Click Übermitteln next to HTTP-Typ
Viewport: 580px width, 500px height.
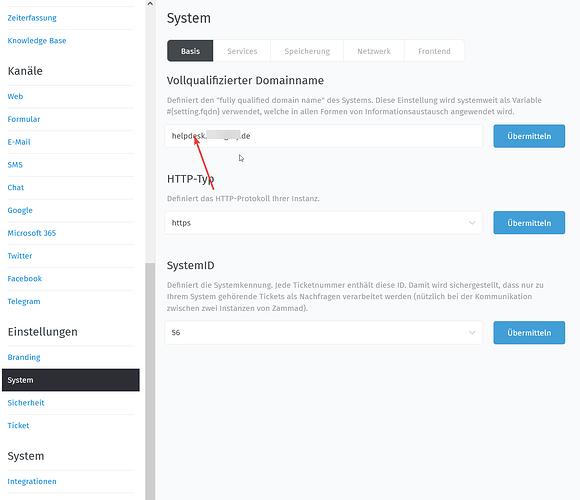[x=529, y=223]
